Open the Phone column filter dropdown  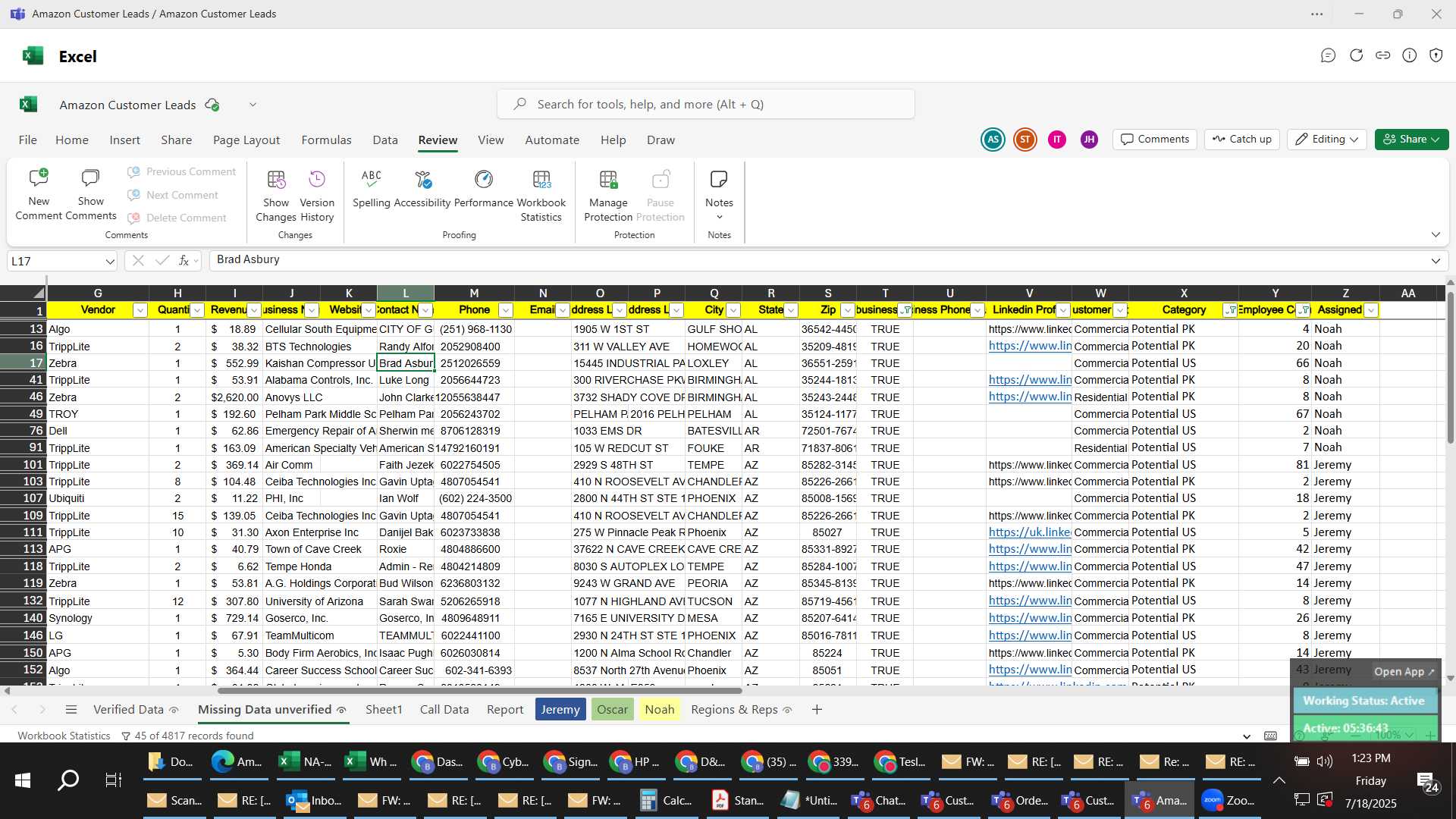[x=506, y=310]
